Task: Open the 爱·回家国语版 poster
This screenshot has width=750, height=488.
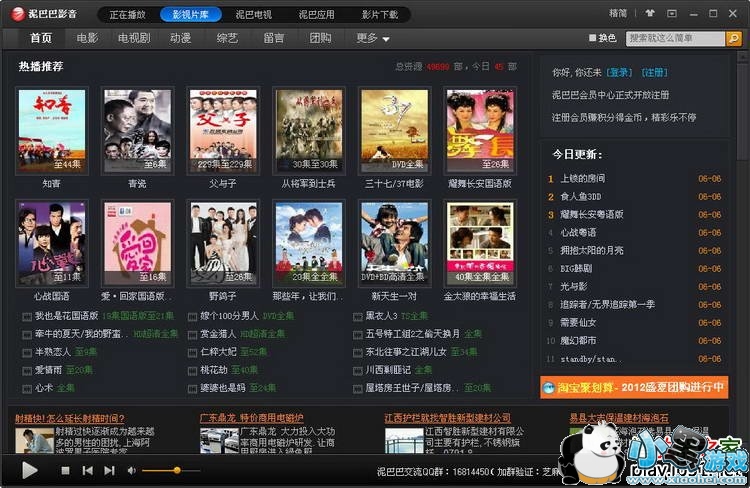Action: click(138, 244)
